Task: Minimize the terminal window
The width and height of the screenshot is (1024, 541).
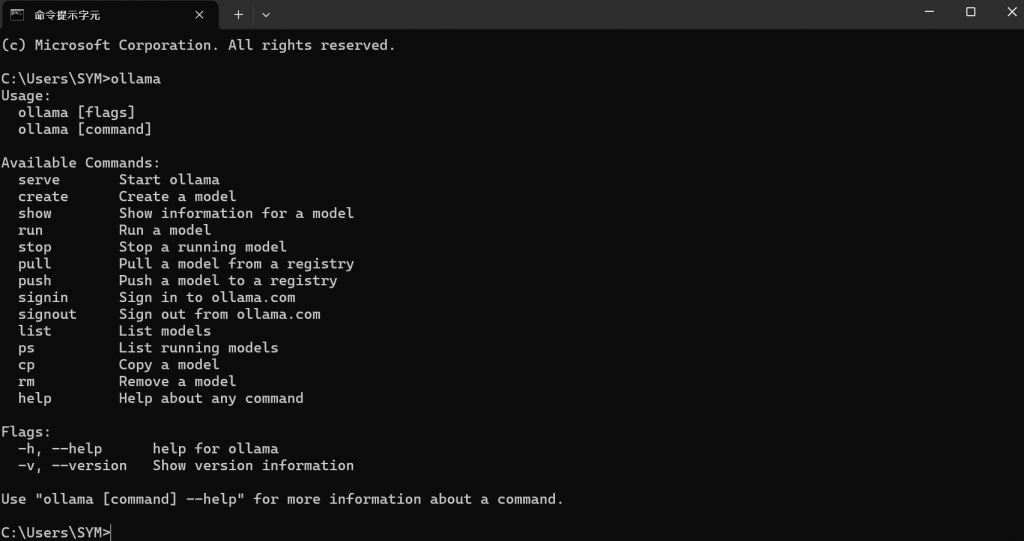Action: tap(929, 12)
